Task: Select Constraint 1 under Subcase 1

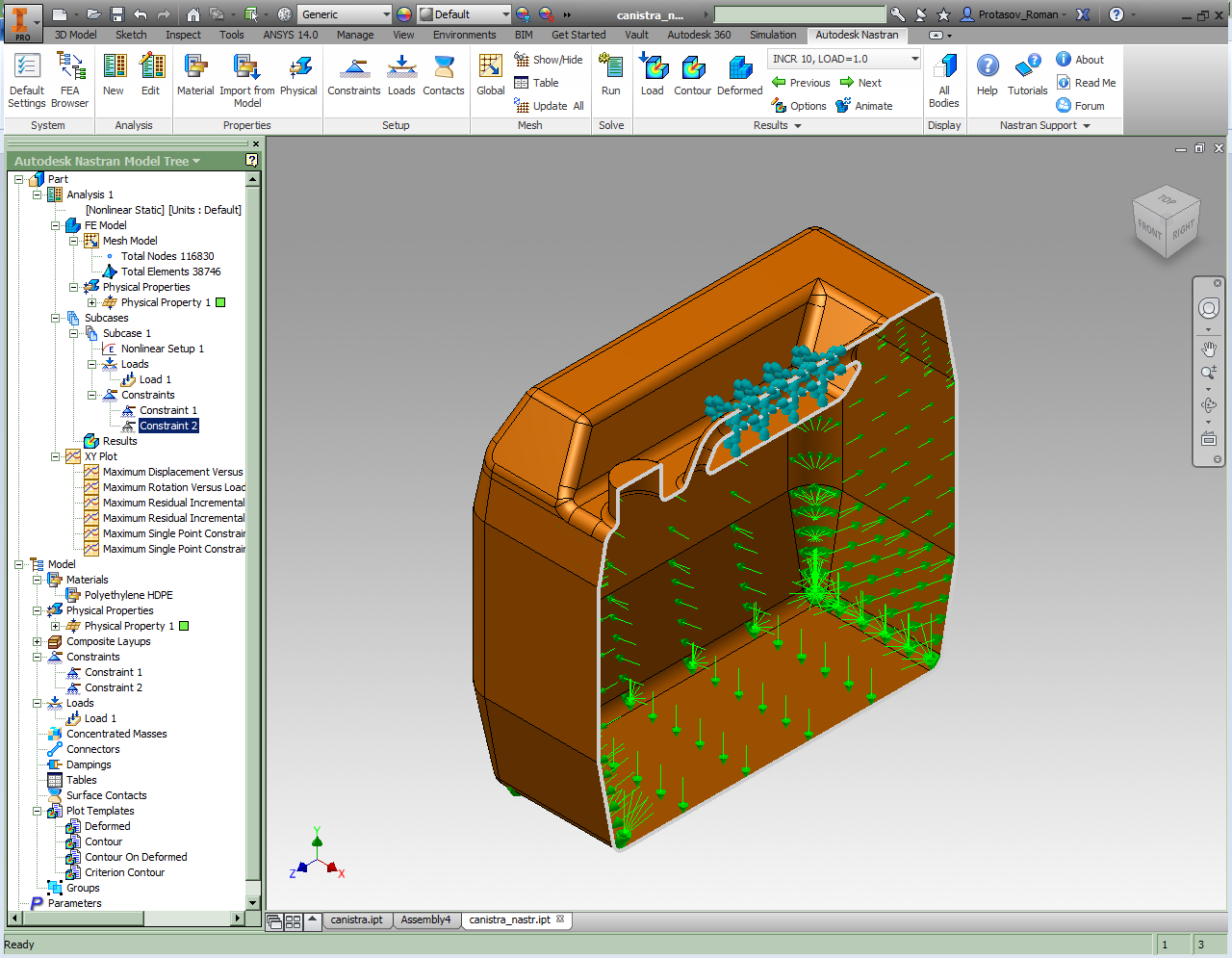Action: pos(168,410)
